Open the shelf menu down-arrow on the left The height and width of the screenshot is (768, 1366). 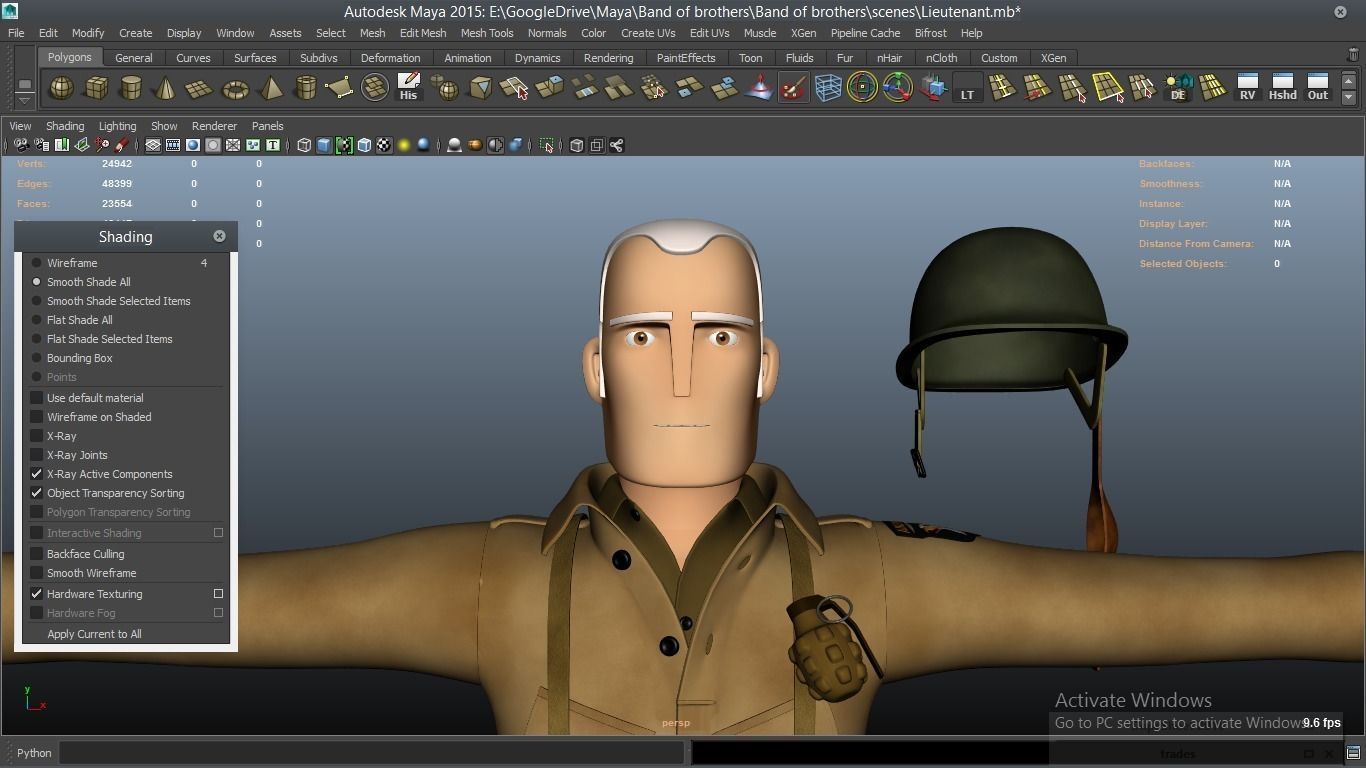25,99
